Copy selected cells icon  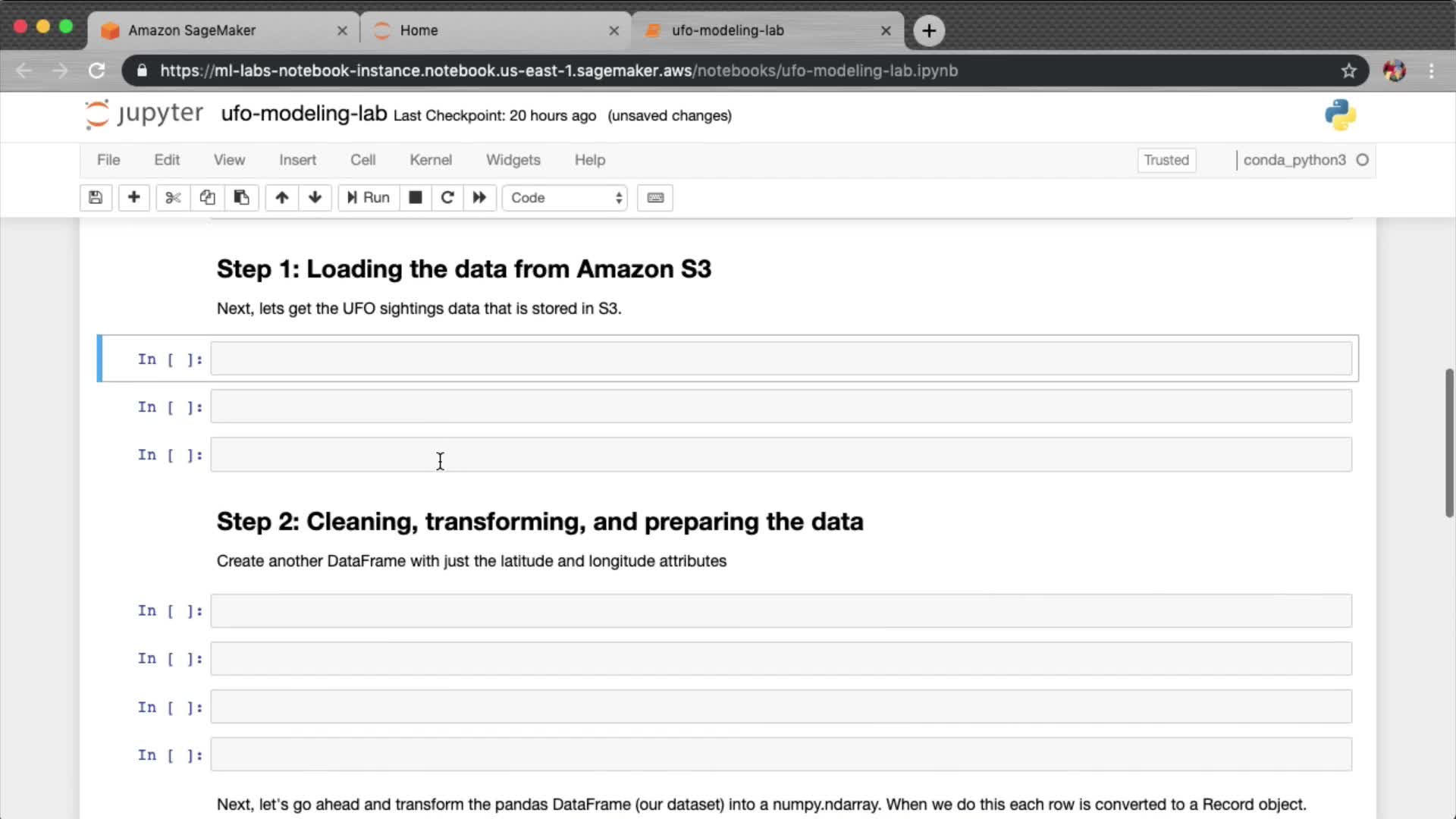tap(207, 198)
